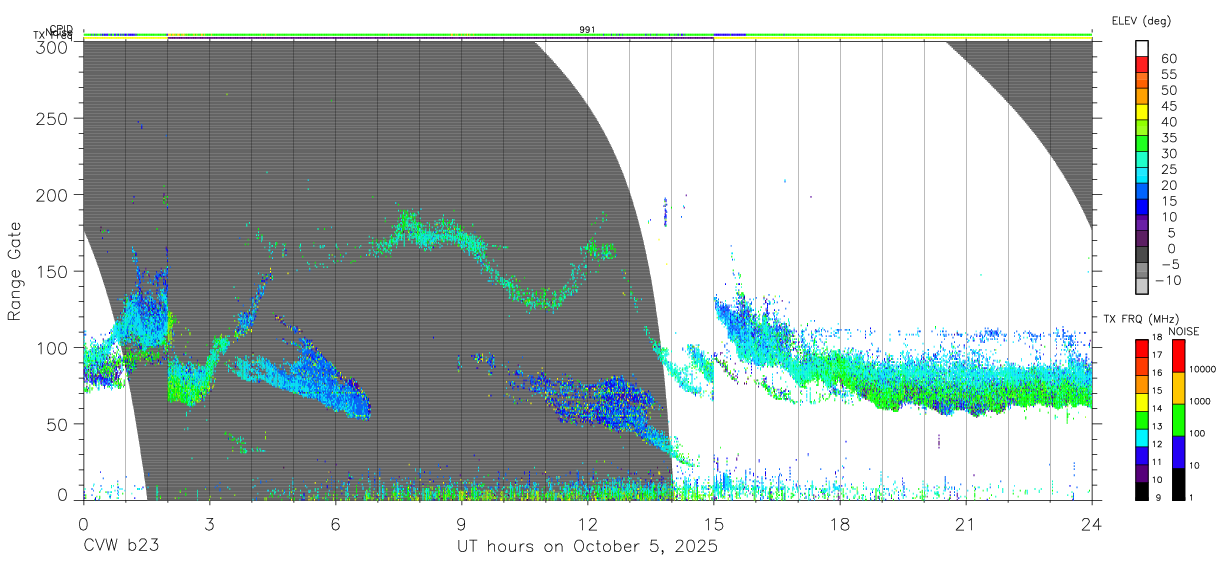Click the '9' label on TX FRQ scale
The height and width of the screenshot is (567, 1228).
[1159, 497]
